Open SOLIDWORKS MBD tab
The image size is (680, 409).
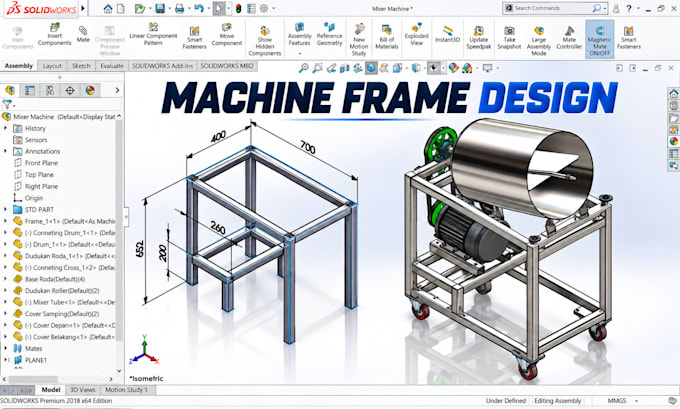[x=227, y=66]
